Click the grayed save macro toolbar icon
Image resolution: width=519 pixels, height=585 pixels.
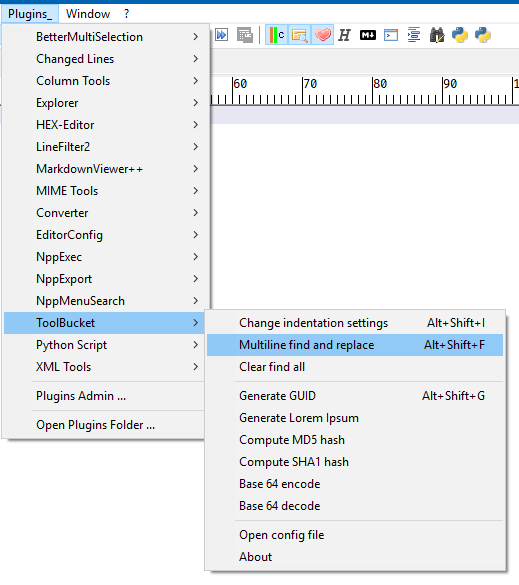tap(245, 35)
